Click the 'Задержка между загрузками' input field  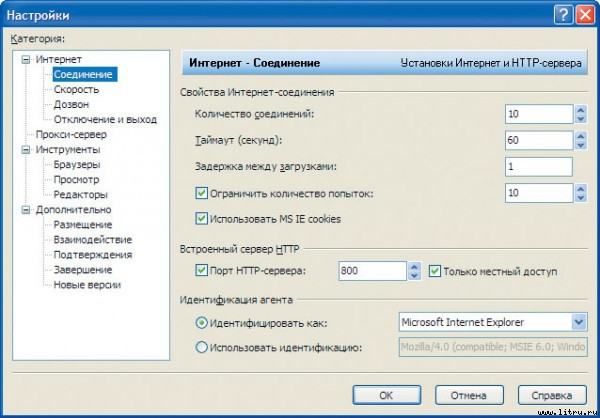tap(538, 166)
